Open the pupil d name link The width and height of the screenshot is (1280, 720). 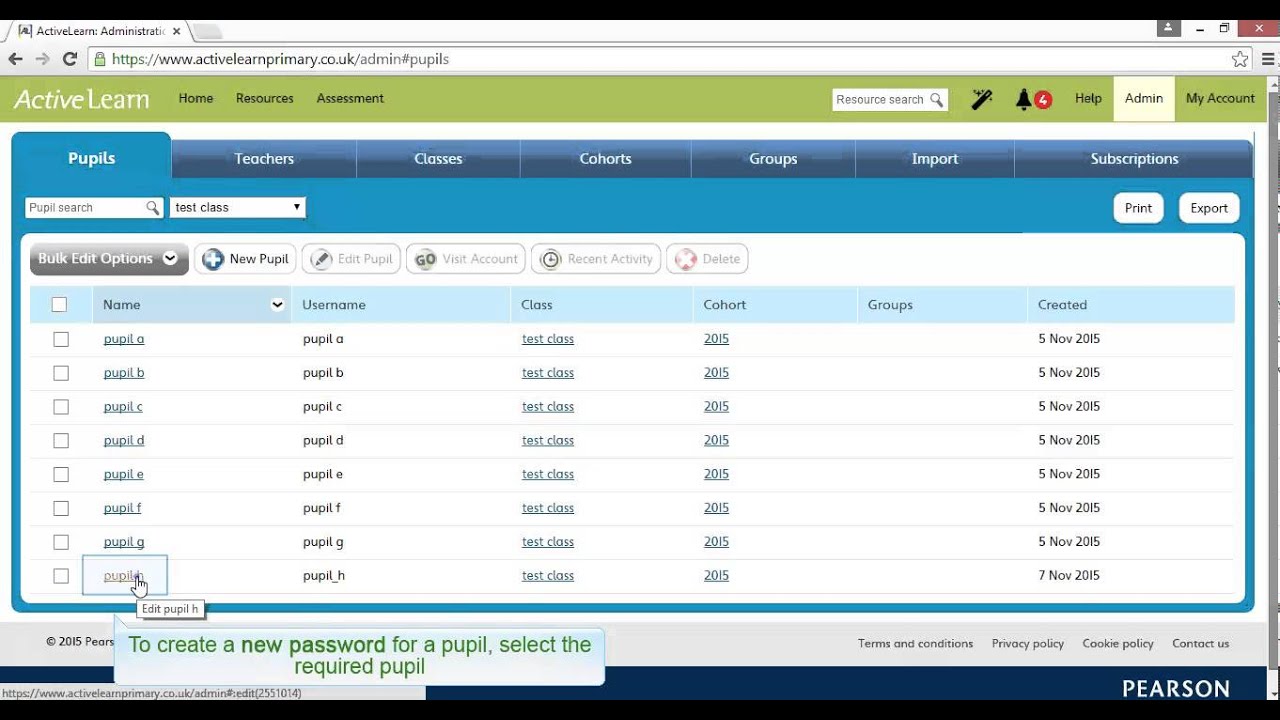[x=124, y=441]
